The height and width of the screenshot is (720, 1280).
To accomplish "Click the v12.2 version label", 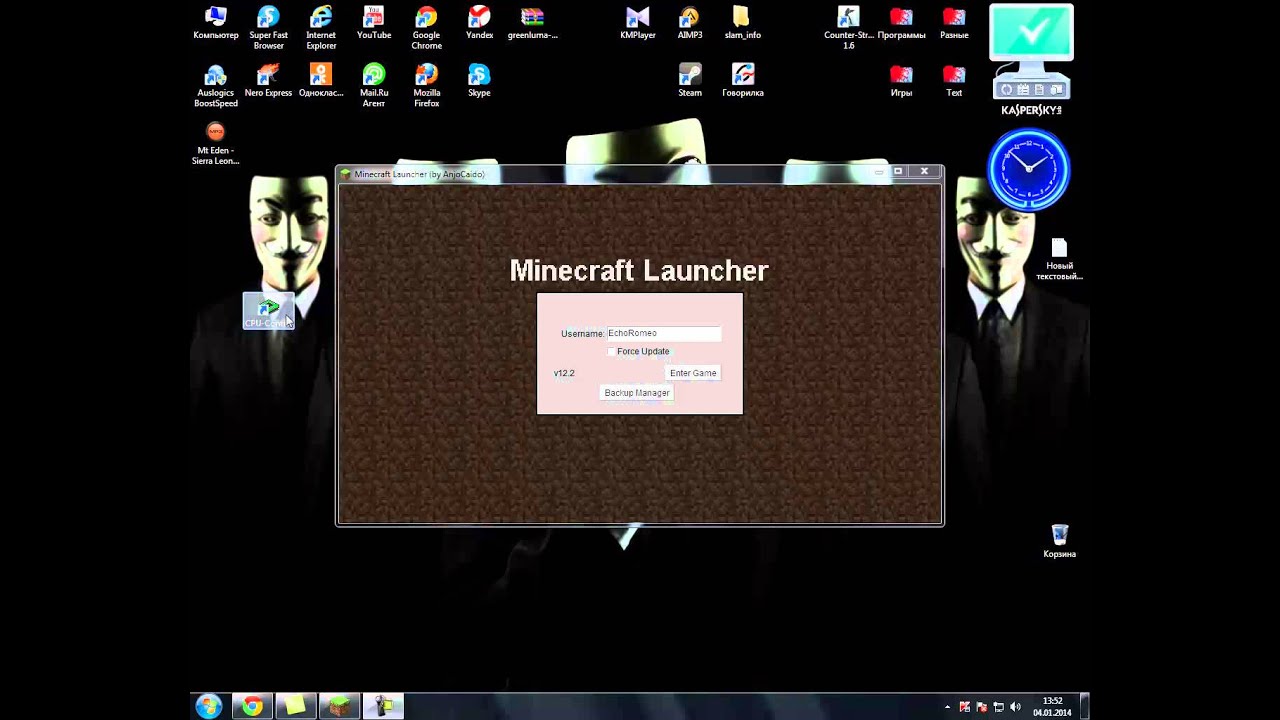I will pyautogui.click(x=564, y=373).
